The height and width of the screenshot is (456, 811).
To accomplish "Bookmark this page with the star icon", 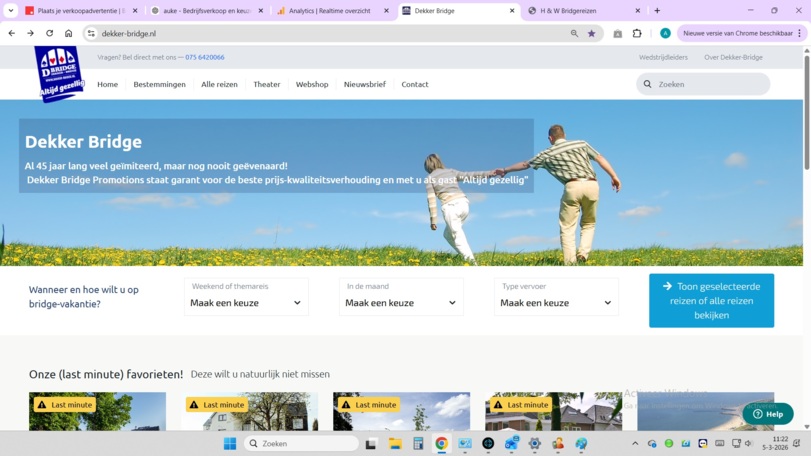I will click(x=591, y=33).
